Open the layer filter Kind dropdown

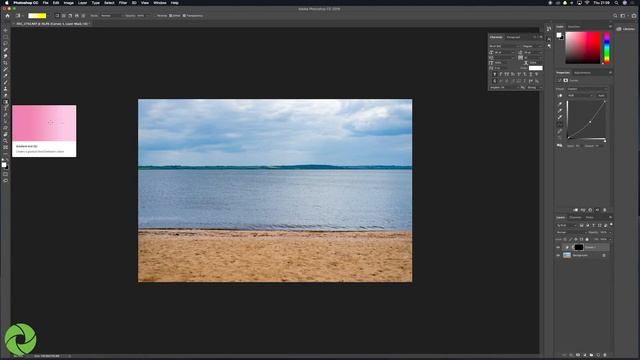(x=567, y=225)
